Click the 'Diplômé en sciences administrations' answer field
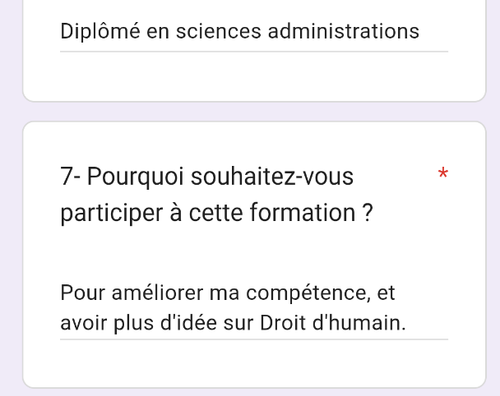Screen dimensions: 500x396 point(254,32)
